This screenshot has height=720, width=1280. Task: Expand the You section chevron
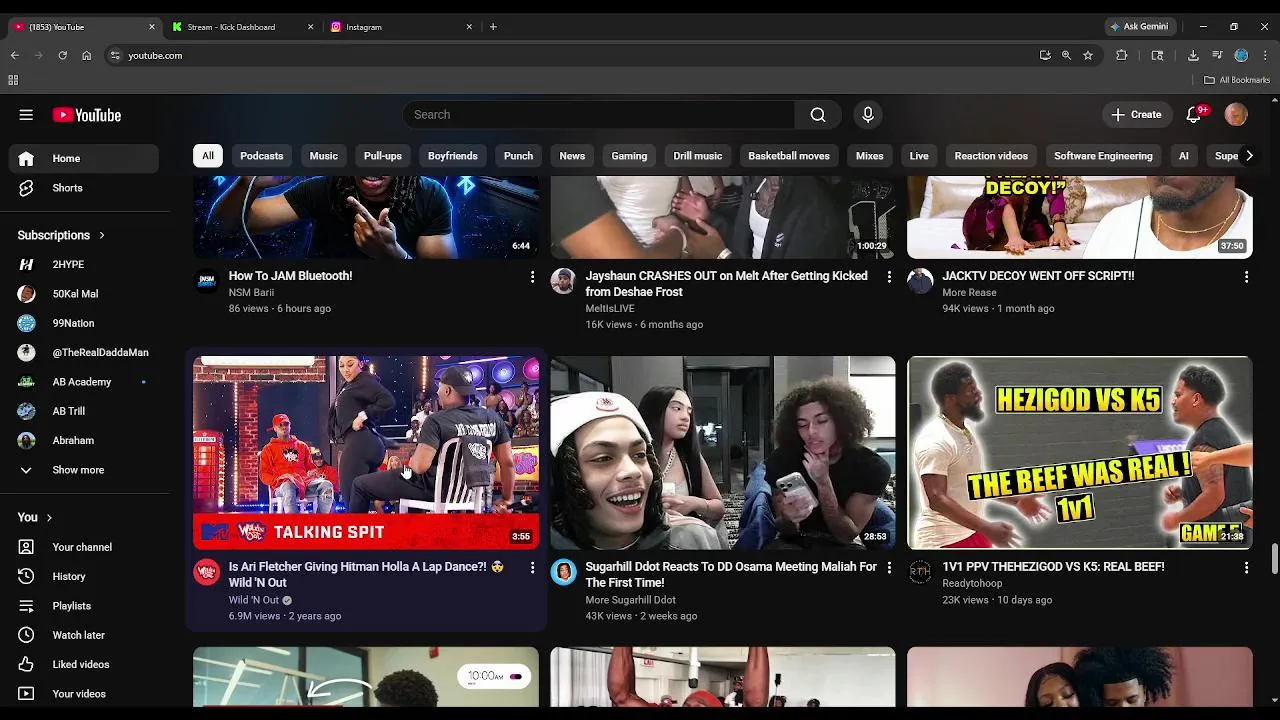[48, 518]
